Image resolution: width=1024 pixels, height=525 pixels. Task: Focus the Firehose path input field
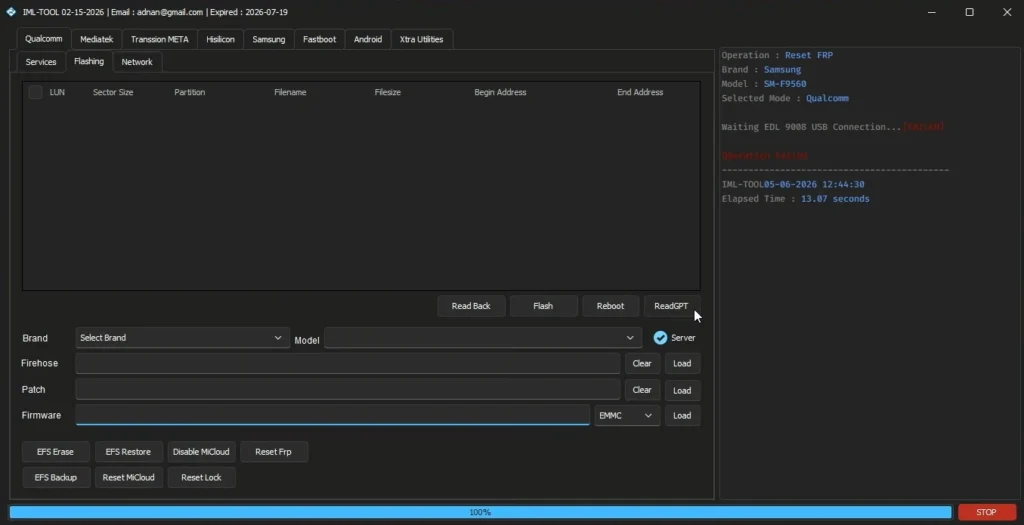click(347, 363)
